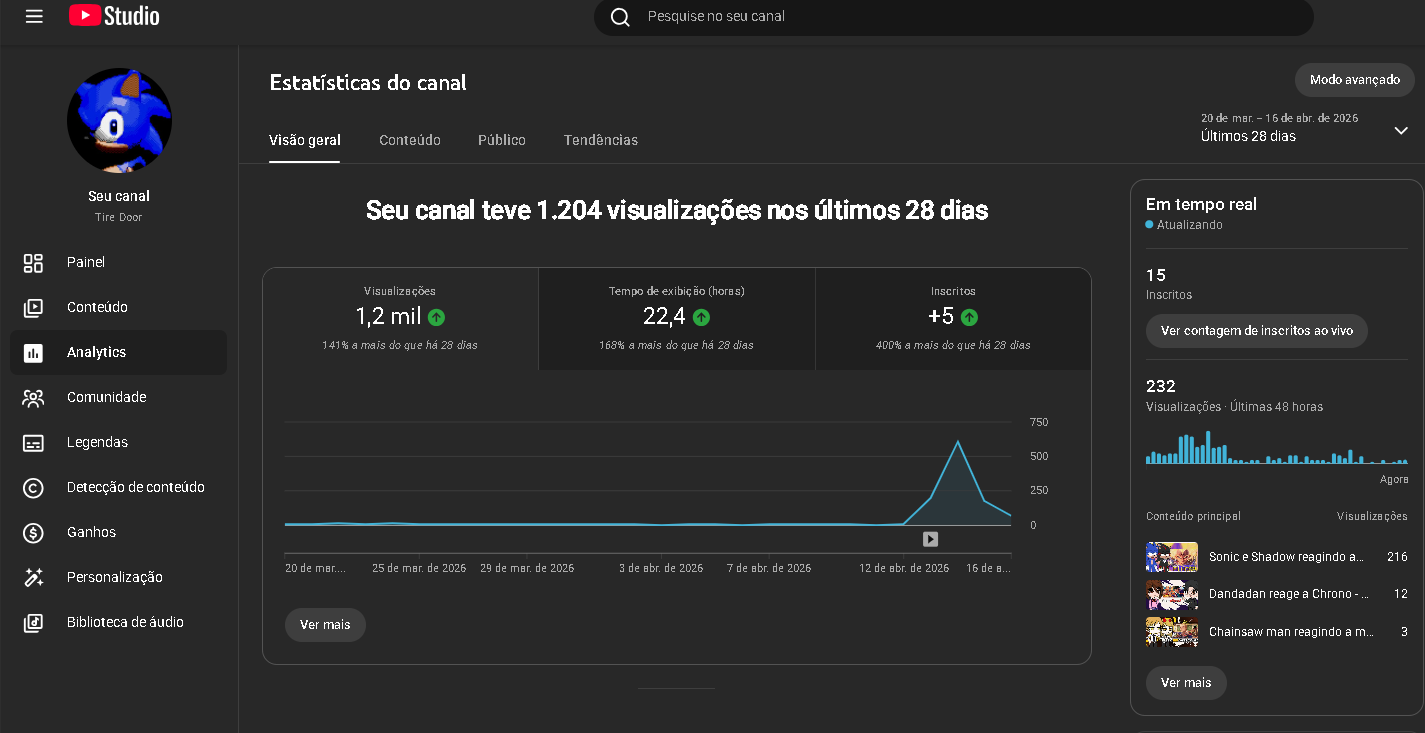Open the Chainsaw man reagindo thumbnail
The width and height of the screenshot is (1425, 733).
[x=1172, y=632]
